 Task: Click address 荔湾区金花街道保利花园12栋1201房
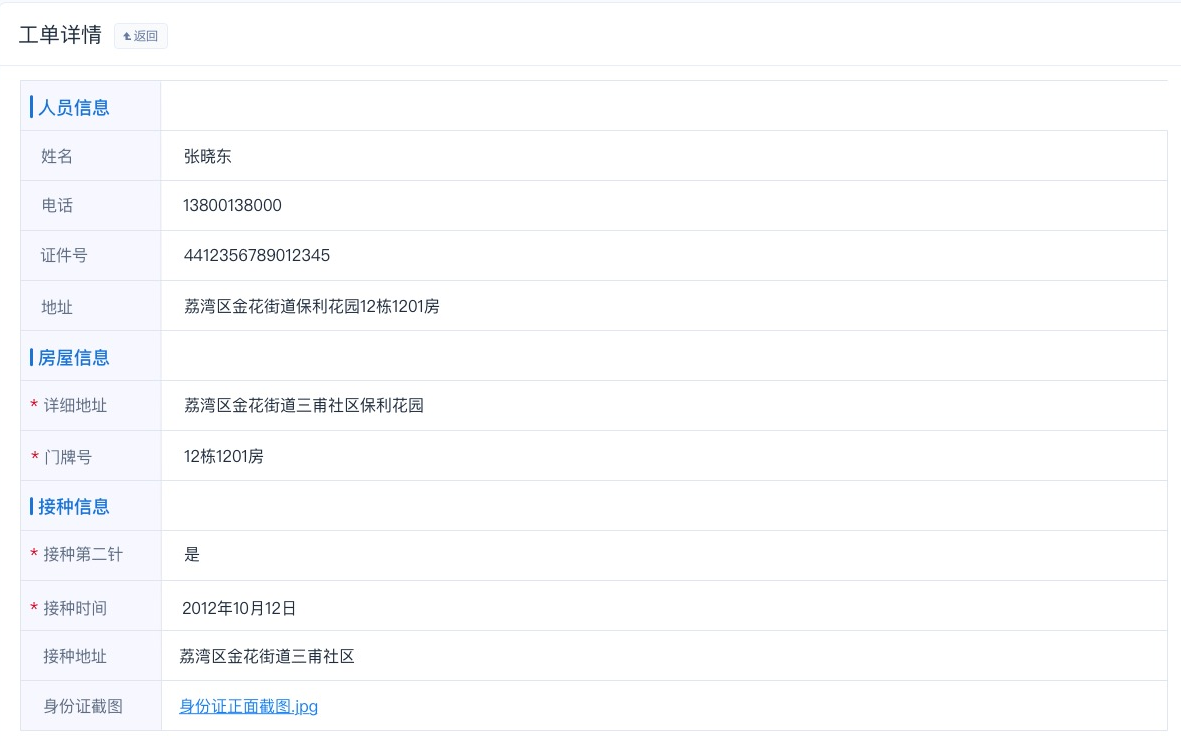coord(312,306)
